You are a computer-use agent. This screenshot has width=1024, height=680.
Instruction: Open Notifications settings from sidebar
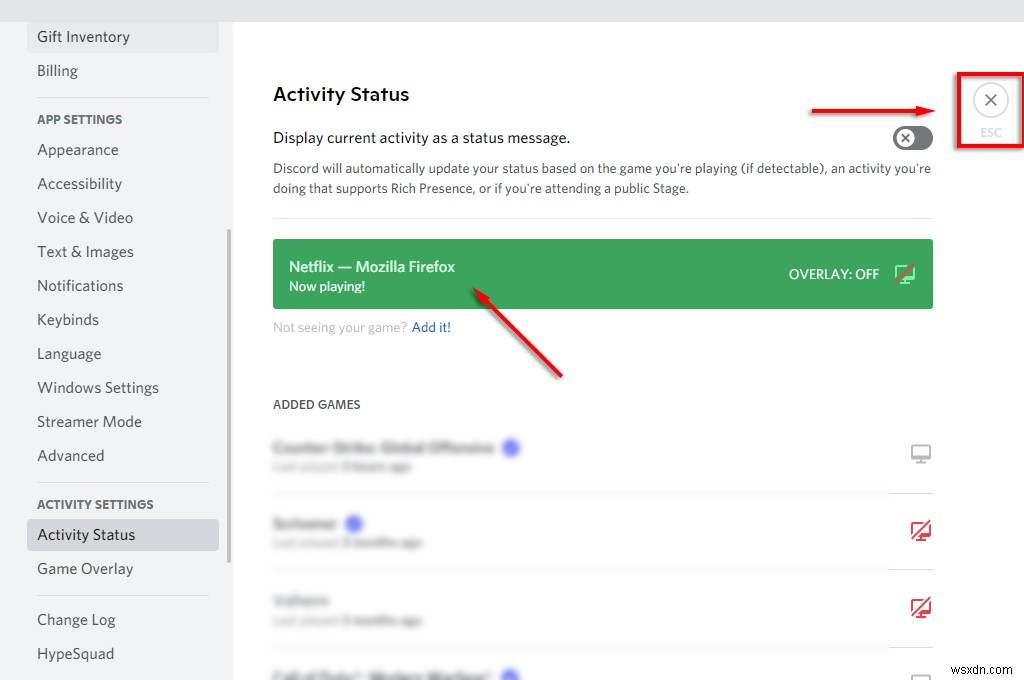80,285
